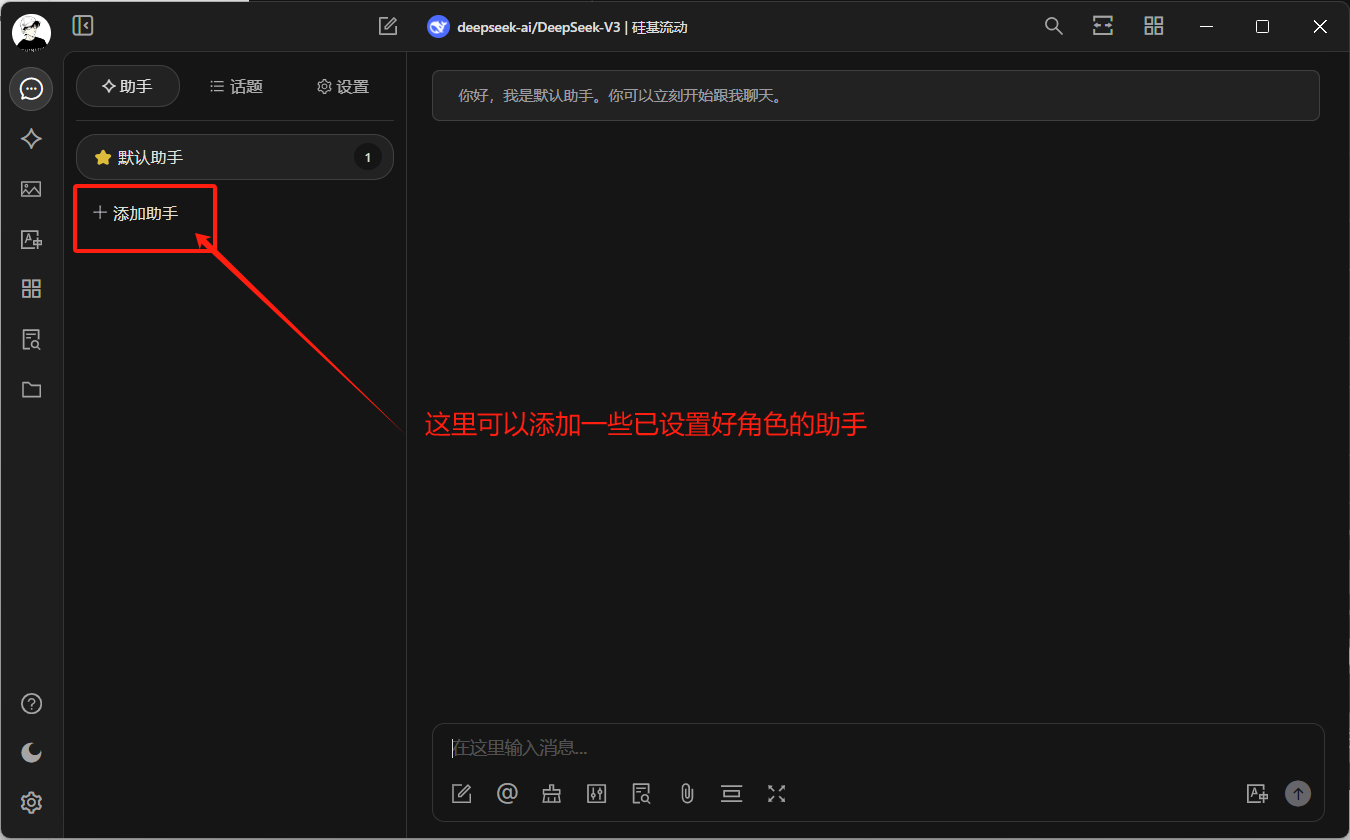The width and height of the screenshot is (1350, 840).
Task: Toggle the input box expand arrows icon
Action: [777, 793]
